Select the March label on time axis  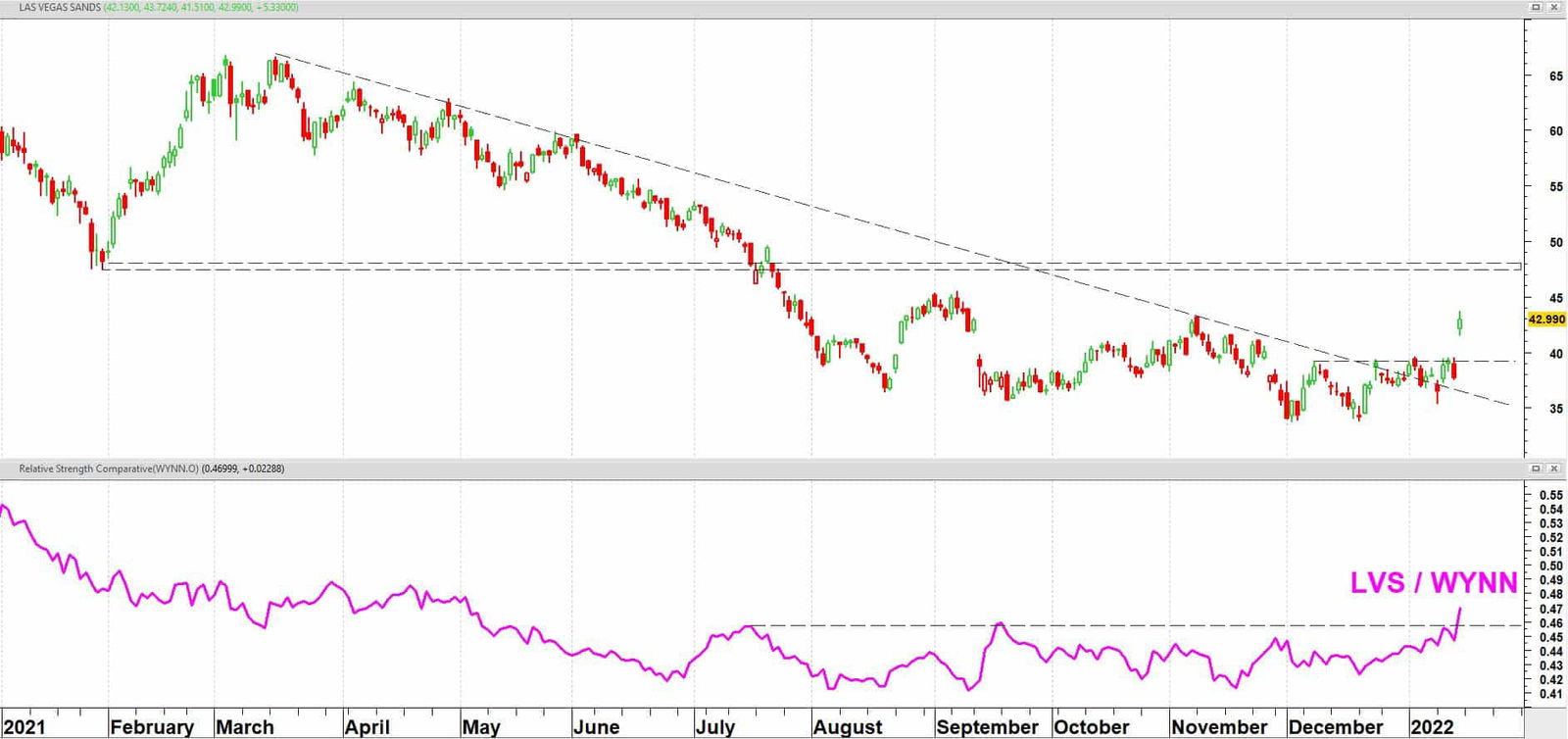[x=245, y=727]
